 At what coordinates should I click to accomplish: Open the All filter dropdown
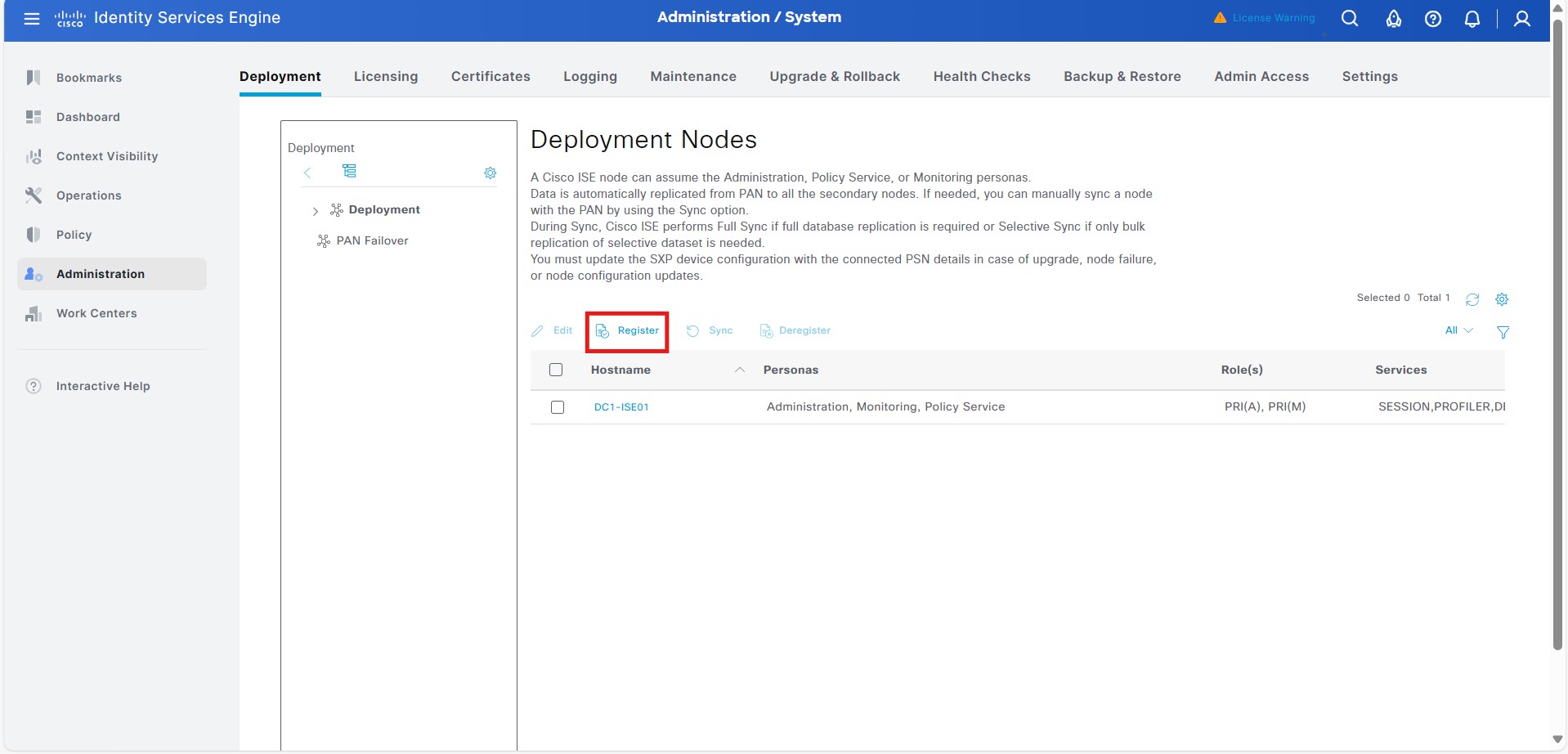(x=1458, y=330)
